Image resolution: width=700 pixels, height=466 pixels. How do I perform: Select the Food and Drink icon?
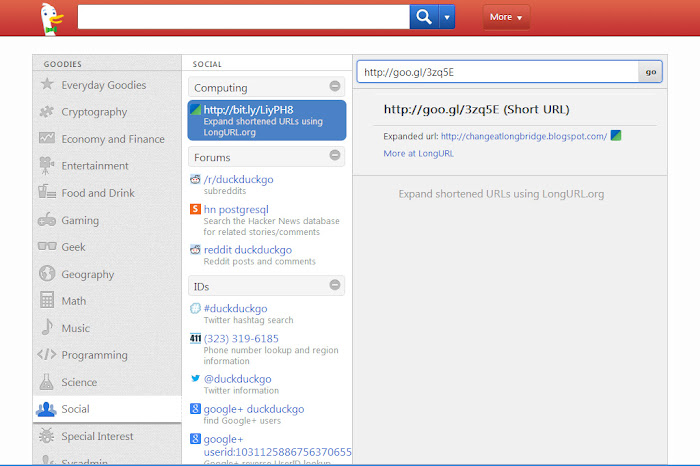(x=47, y=192)
